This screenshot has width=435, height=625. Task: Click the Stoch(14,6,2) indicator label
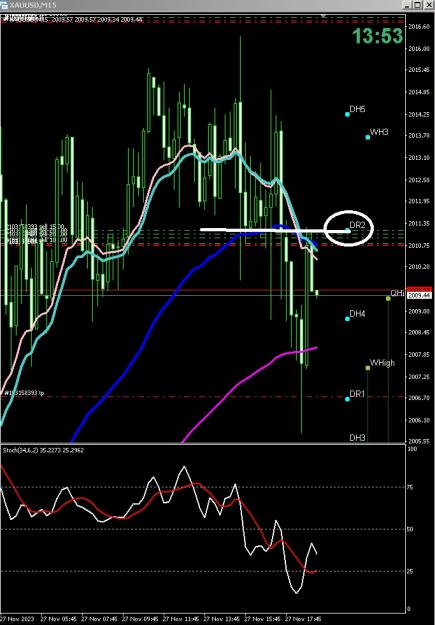point(43,450)
